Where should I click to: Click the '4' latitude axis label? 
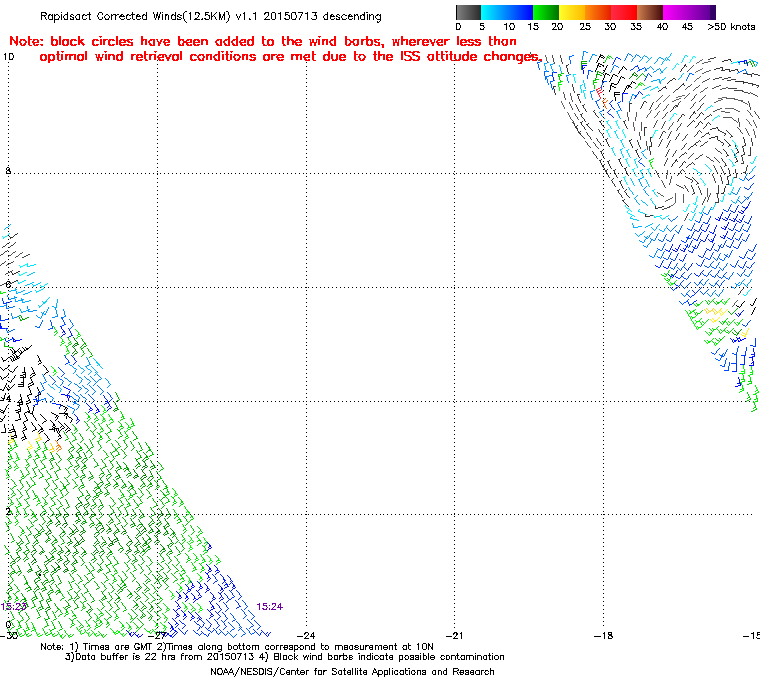pos(7,398)
